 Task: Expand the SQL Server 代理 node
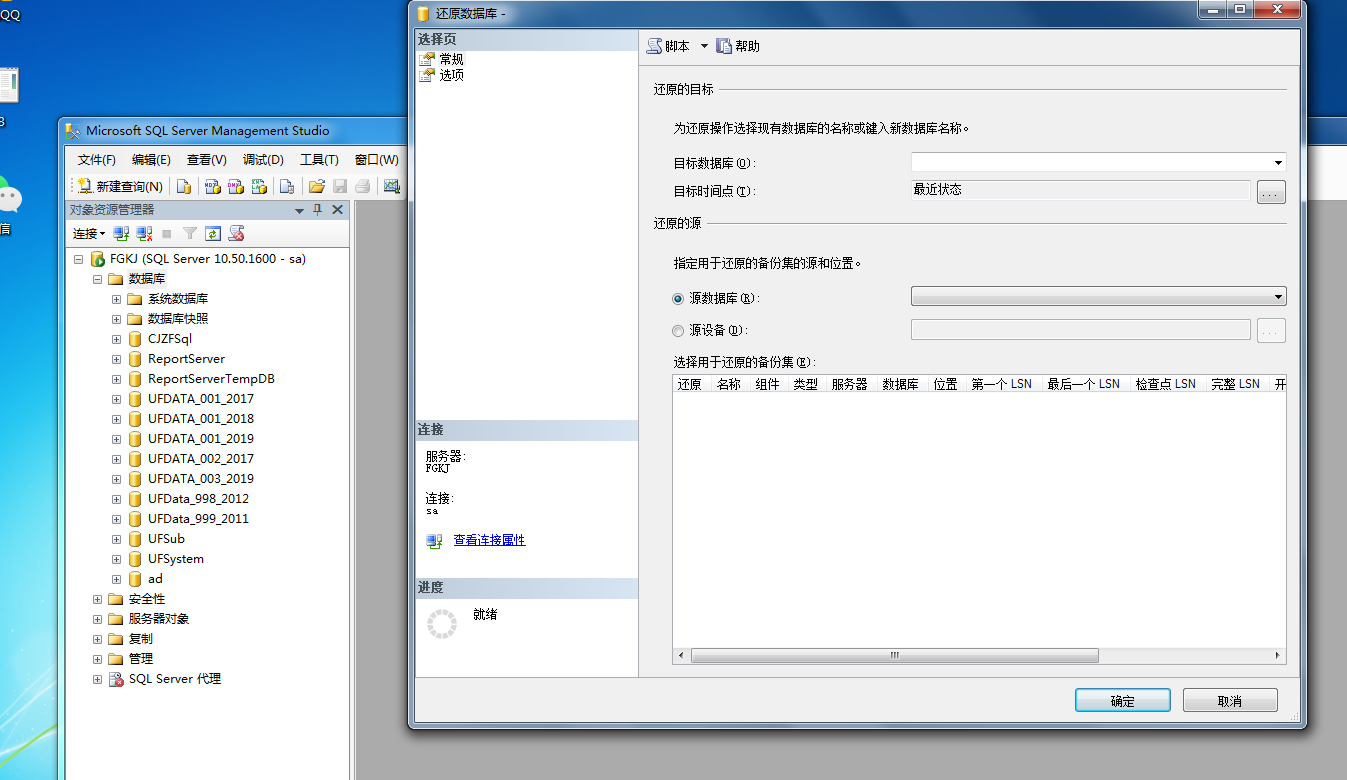click(98, 679)
